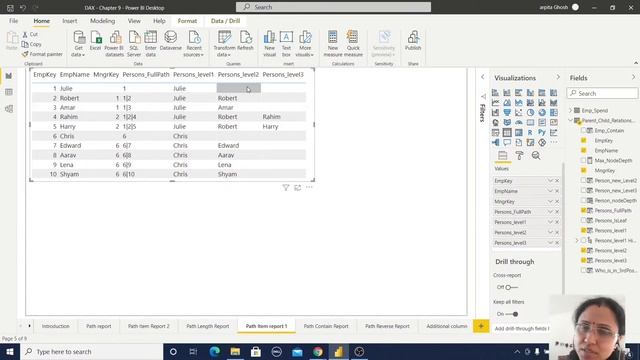Check the Max_NodeDepth field
The width and height of the screenshot is (640, 360).
[x=583, y=160]
